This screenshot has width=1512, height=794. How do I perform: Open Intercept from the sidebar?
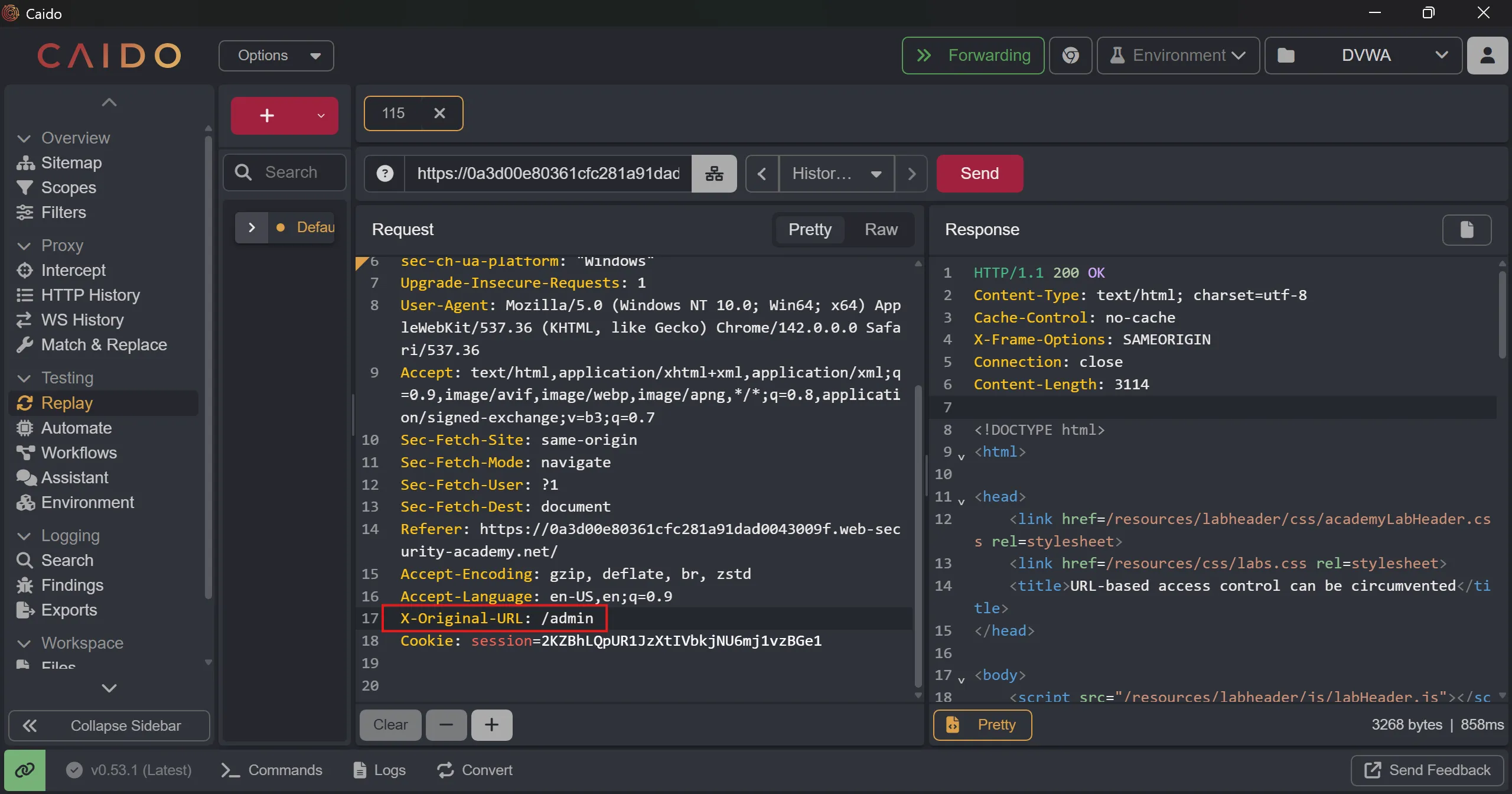[x=73, y=270]
